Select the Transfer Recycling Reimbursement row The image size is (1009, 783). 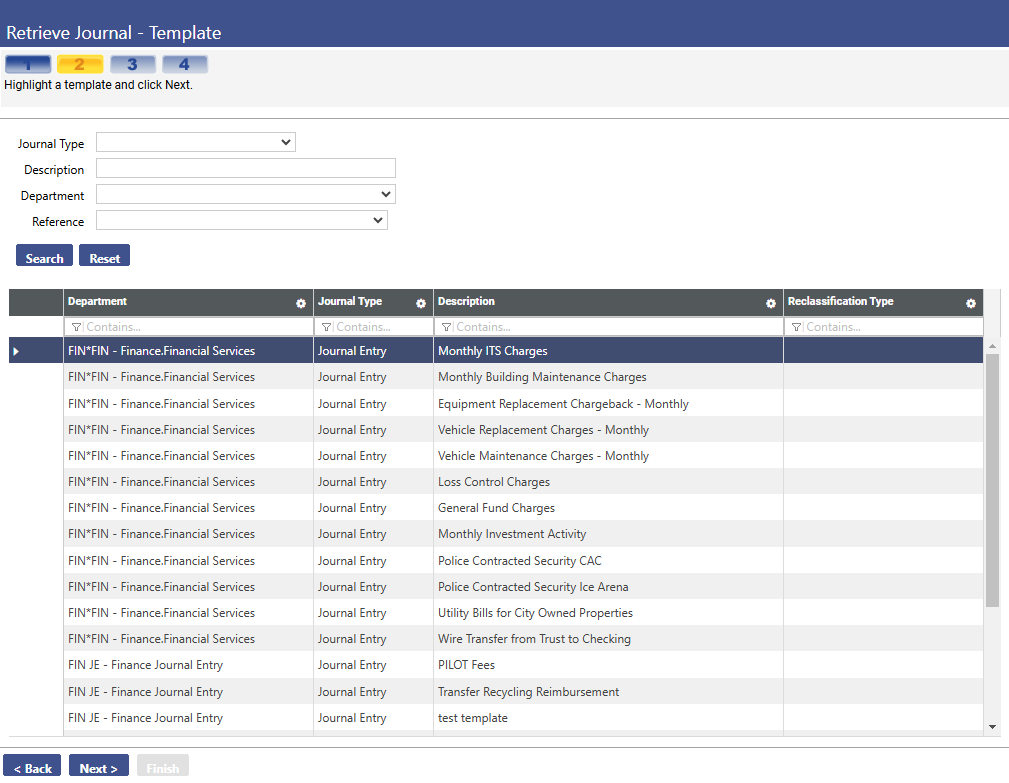tap(496, 692)
